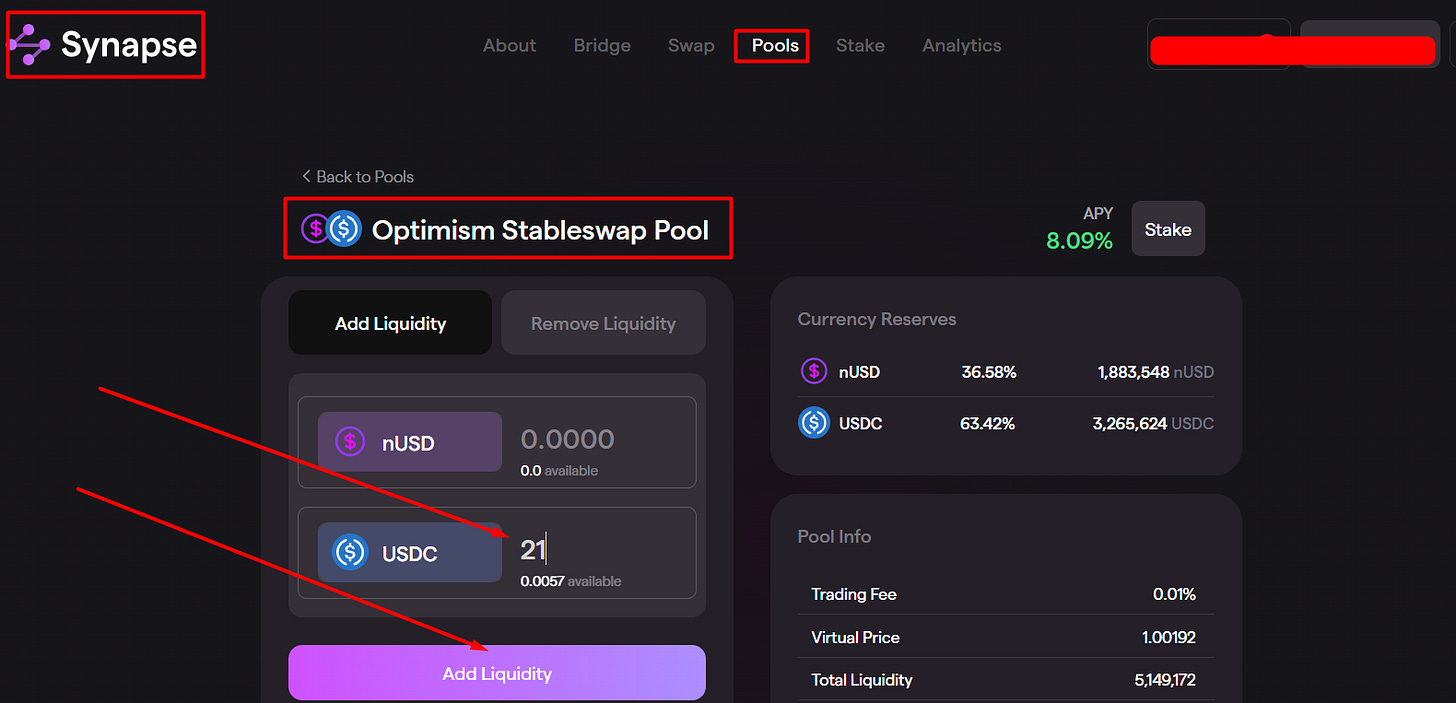Open the Swap page
The width and height of the screenshot is (1456, 703).
691,45
